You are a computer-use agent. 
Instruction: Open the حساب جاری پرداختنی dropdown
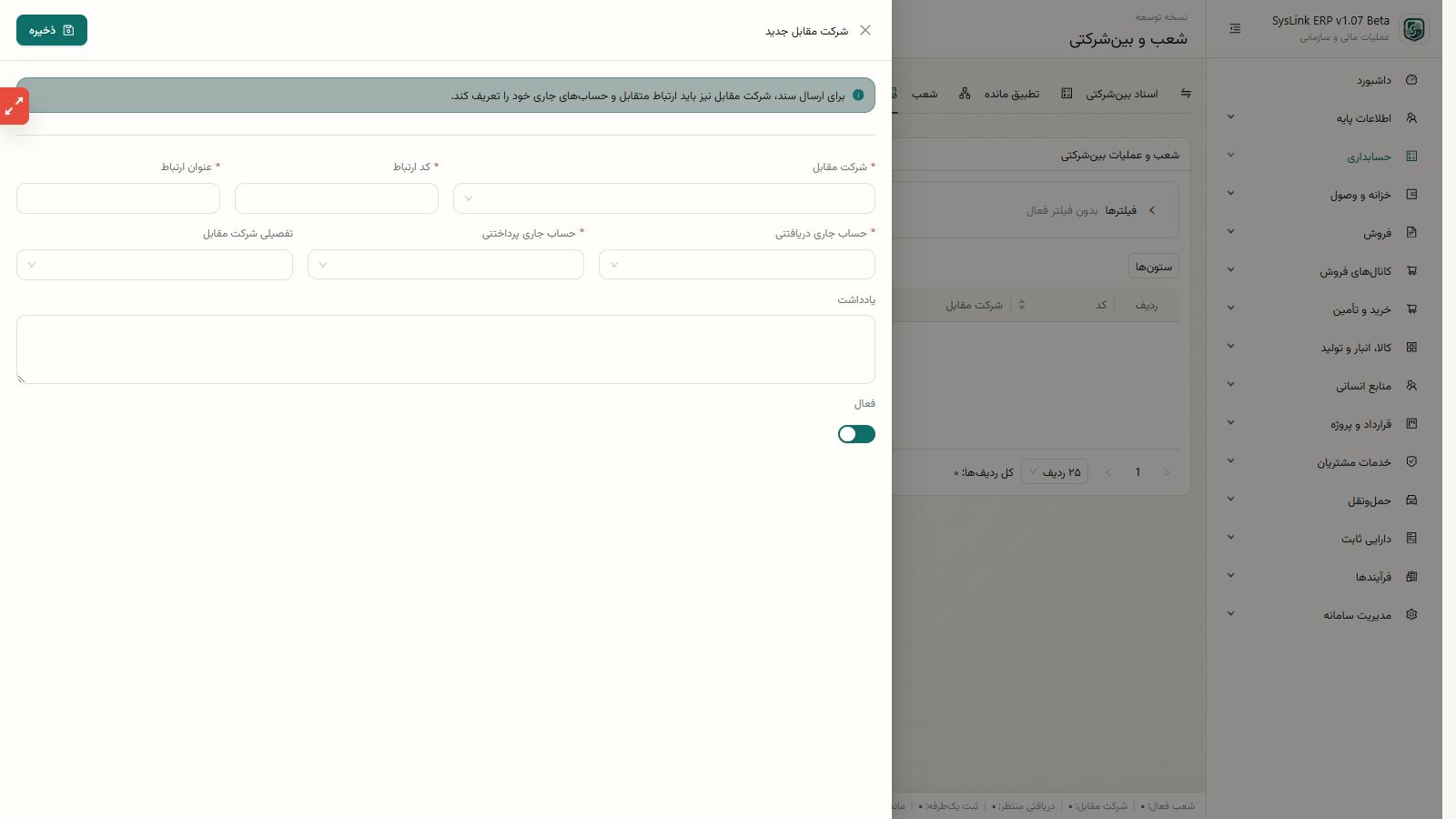point(446,265)
